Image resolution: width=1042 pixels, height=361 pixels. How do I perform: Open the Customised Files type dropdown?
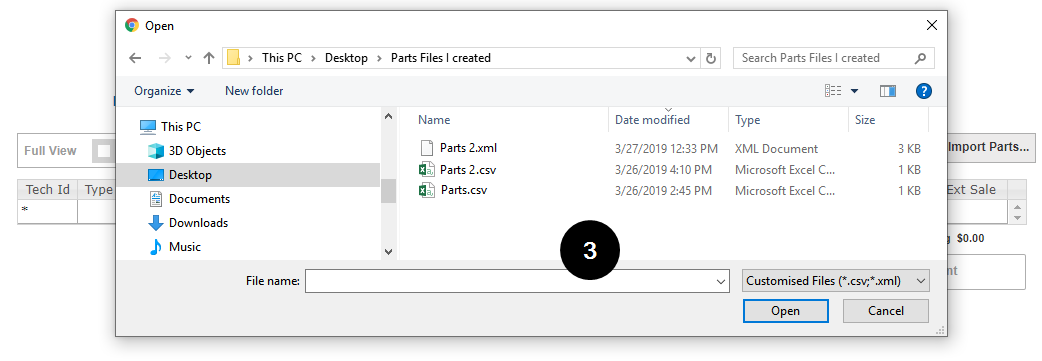coord(836,281)
